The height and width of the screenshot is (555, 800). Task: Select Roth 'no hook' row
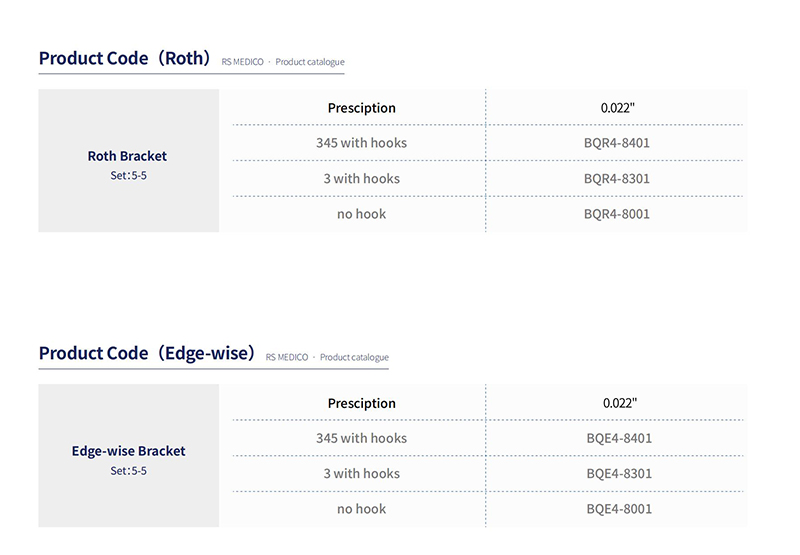488,214
